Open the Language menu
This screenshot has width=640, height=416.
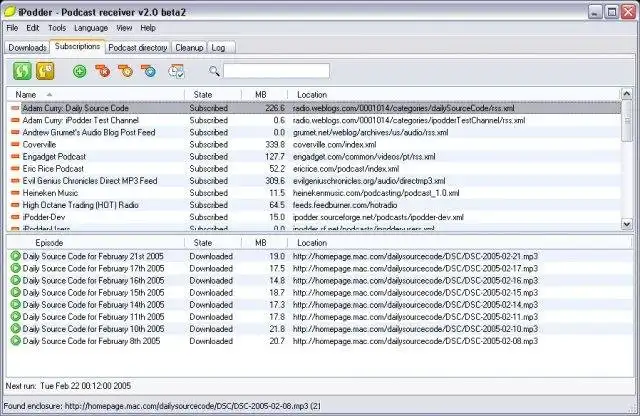[91, 28]
